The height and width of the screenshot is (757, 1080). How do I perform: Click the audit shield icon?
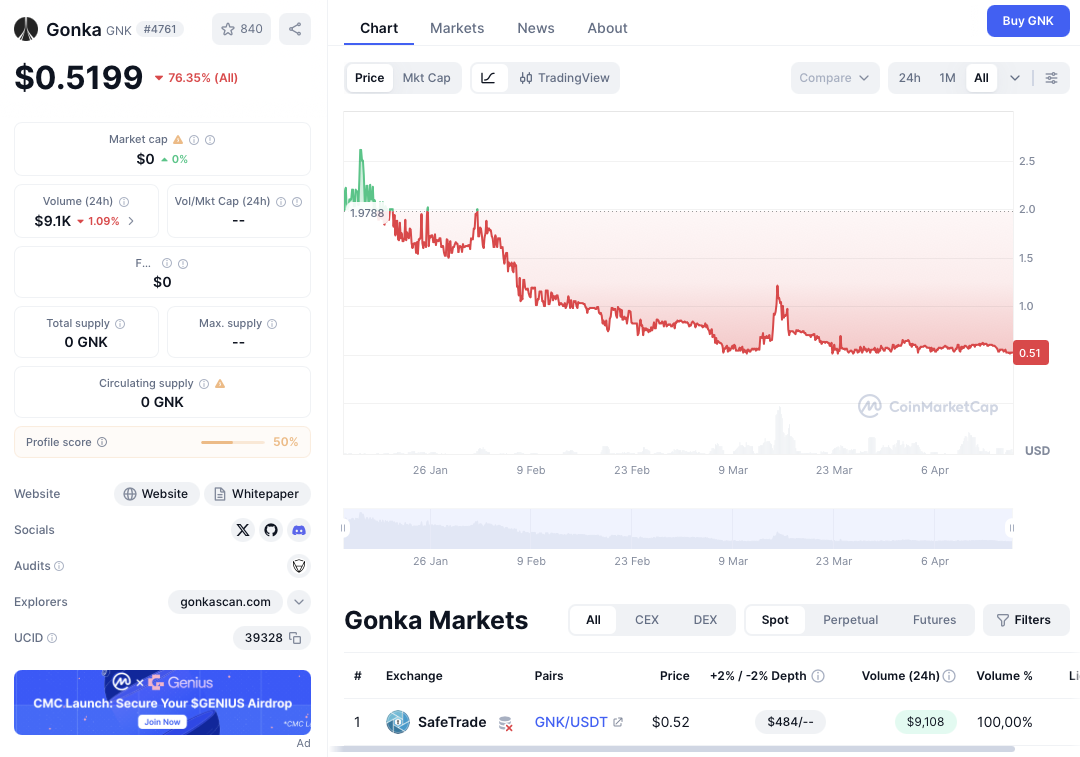298,566
